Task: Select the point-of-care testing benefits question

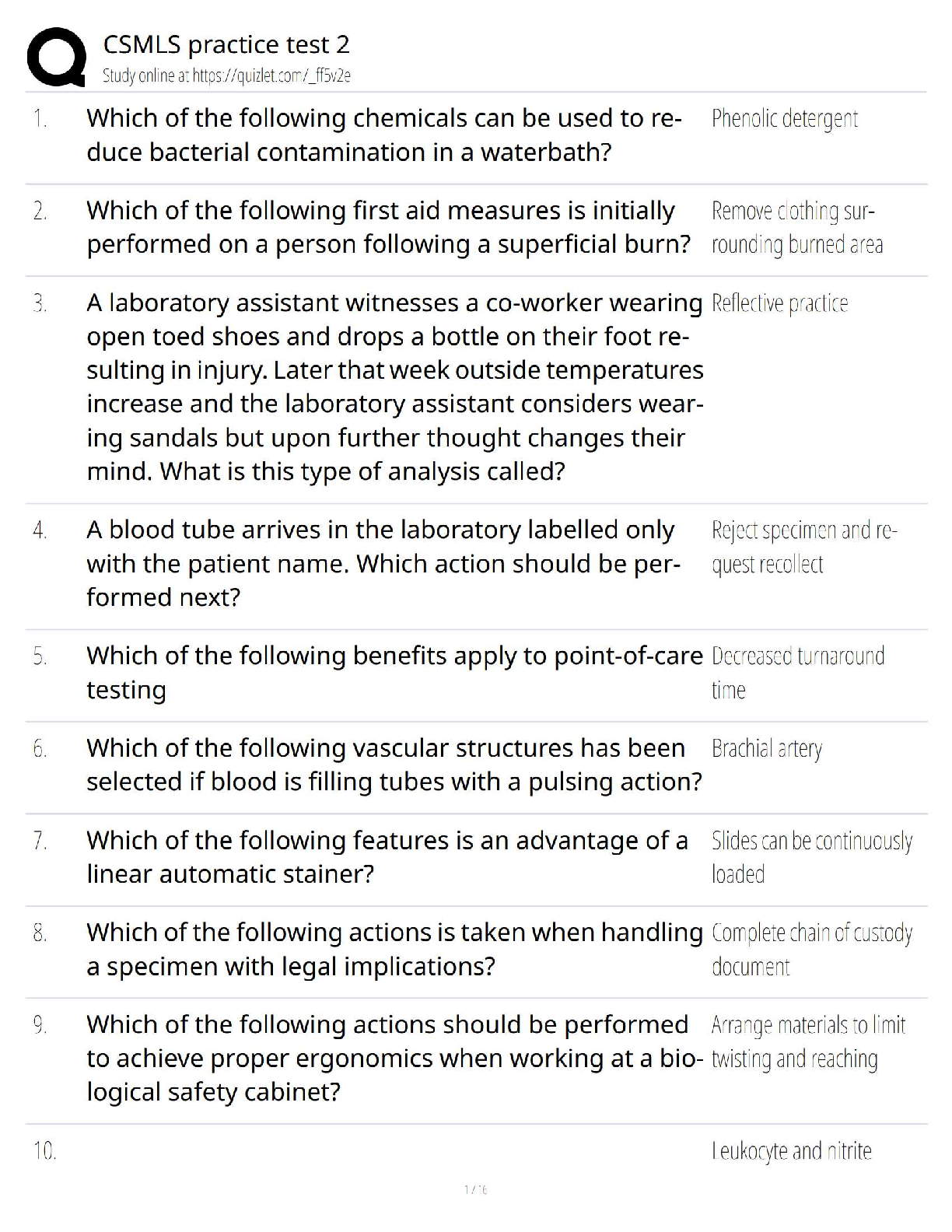Action: [x=394, y=672]
